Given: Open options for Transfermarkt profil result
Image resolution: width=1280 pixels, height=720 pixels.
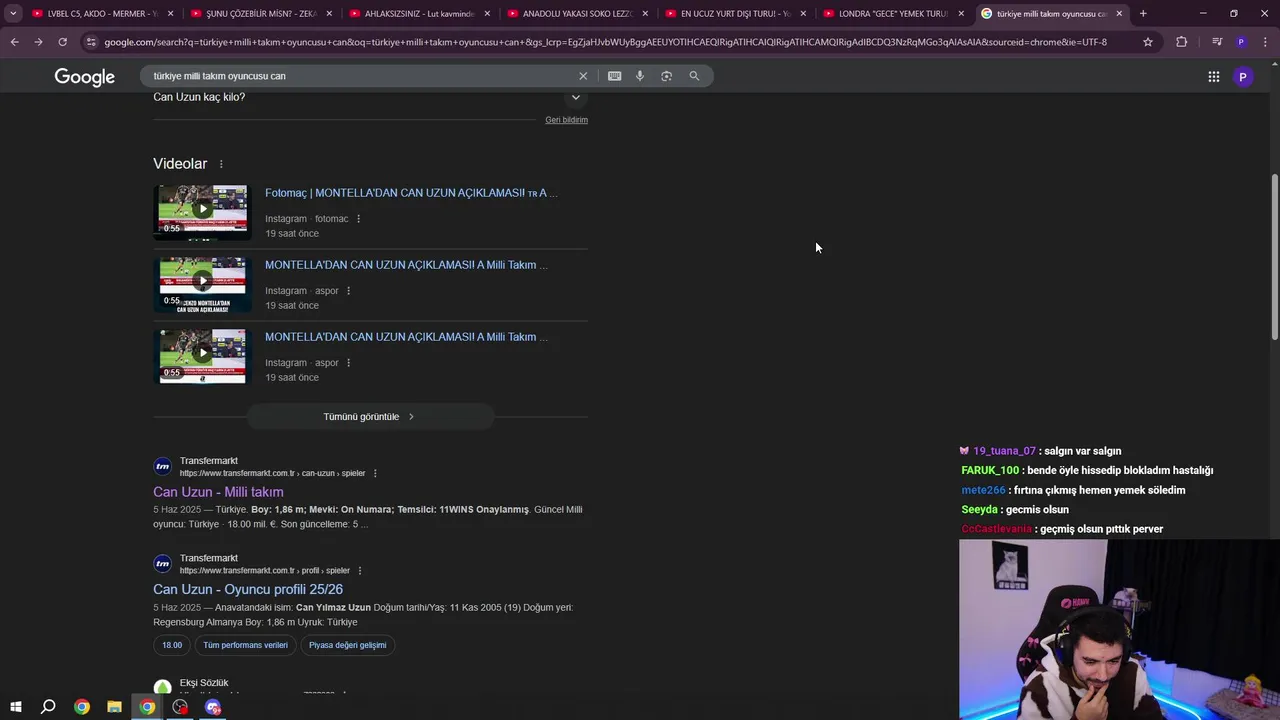Looking at the screenshot, I should tap(359, 571).
